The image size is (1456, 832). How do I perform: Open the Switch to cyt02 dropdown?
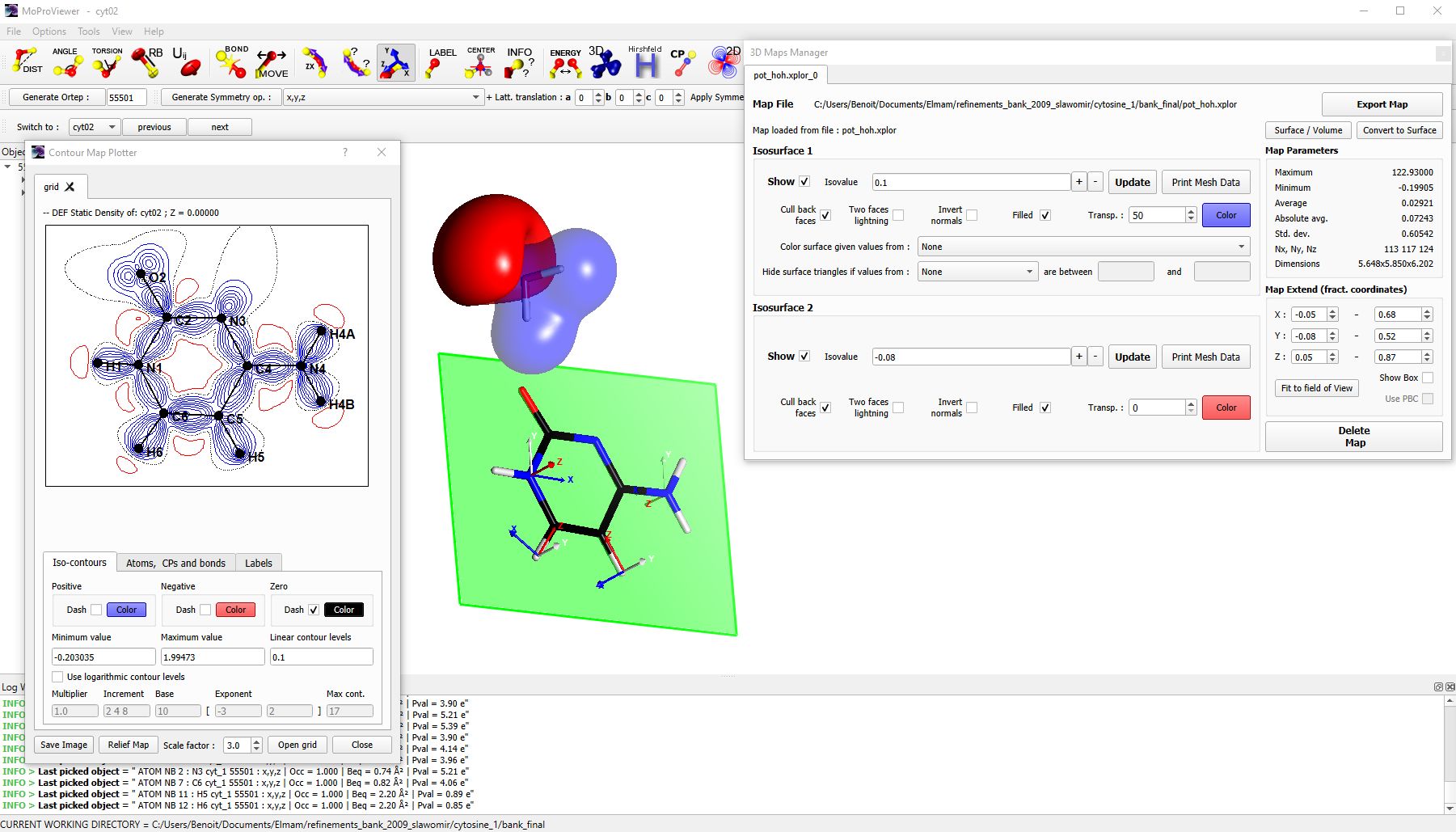(95, 127)
